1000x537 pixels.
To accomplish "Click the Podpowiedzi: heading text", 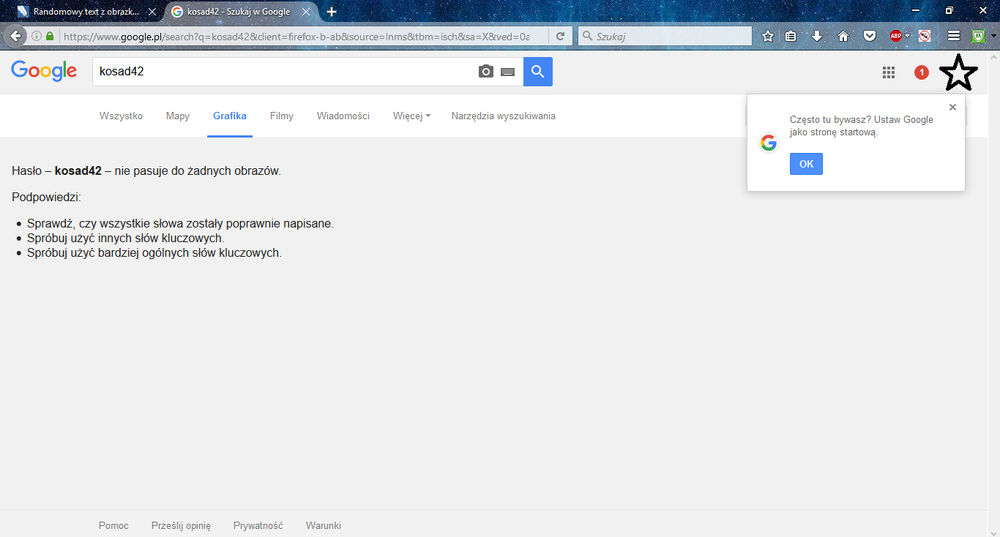I will pyautogui.click(x=46, y=197).
